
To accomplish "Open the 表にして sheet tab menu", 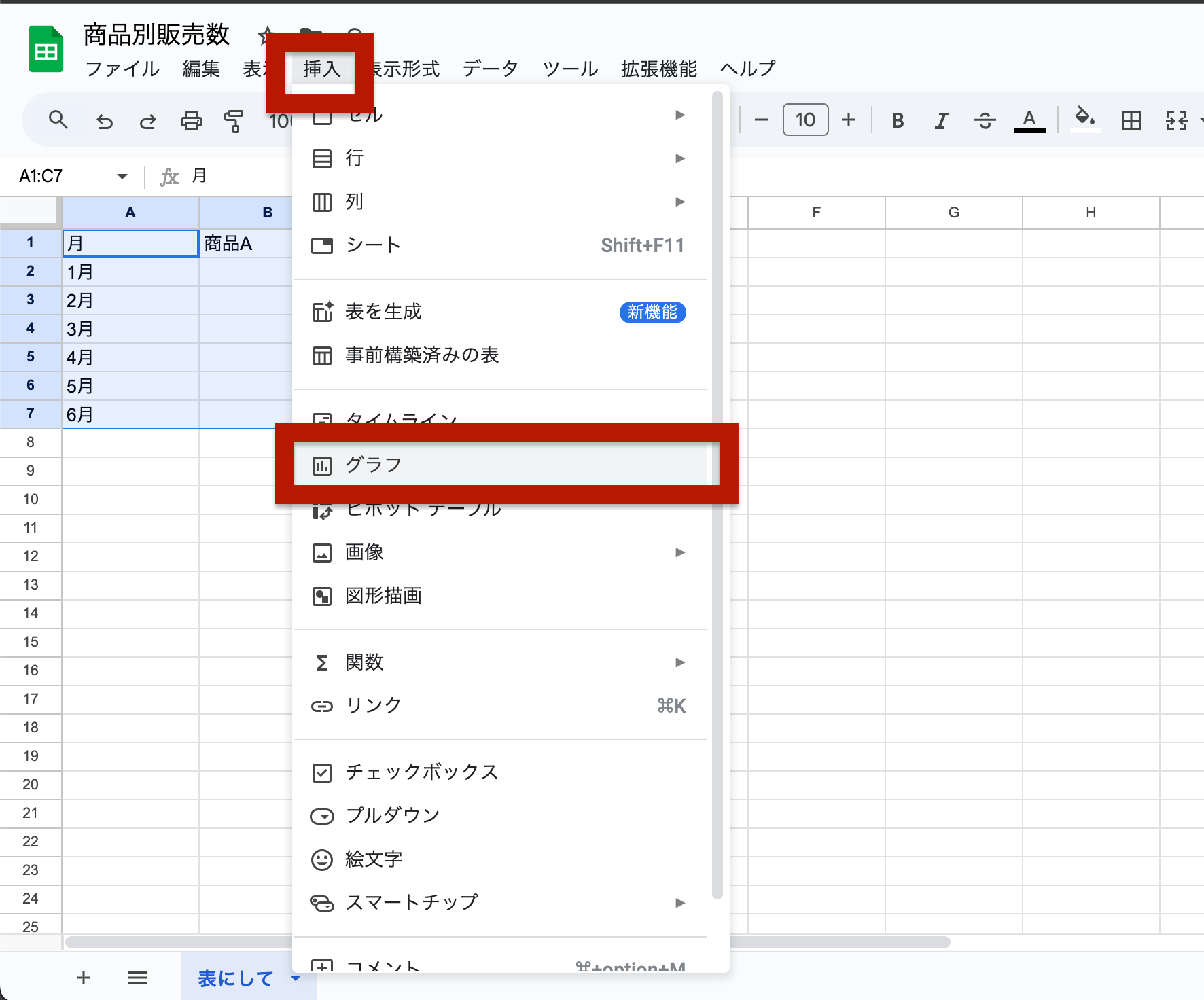I will coord(295,978).
